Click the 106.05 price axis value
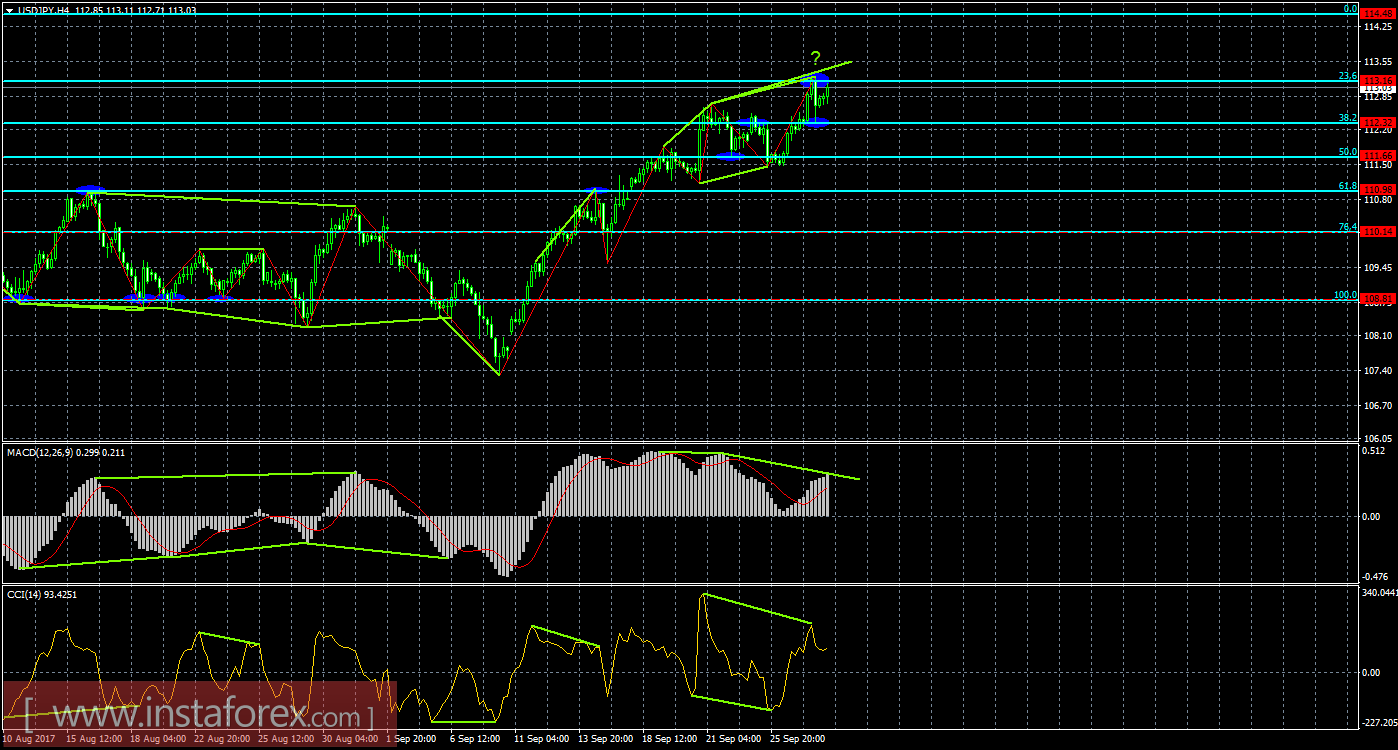Screen dimensions: 1398x750 tap(1378, 439)
